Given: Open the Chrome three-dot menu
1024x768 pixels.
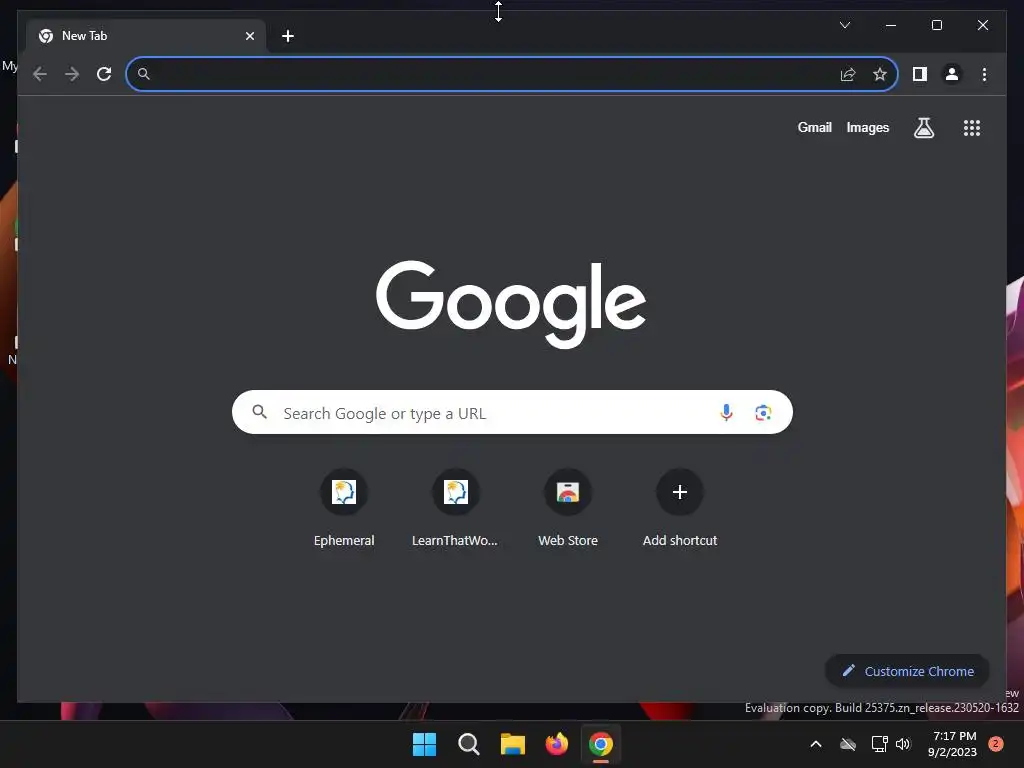Looking at the screenshot, I should (984, 74).
